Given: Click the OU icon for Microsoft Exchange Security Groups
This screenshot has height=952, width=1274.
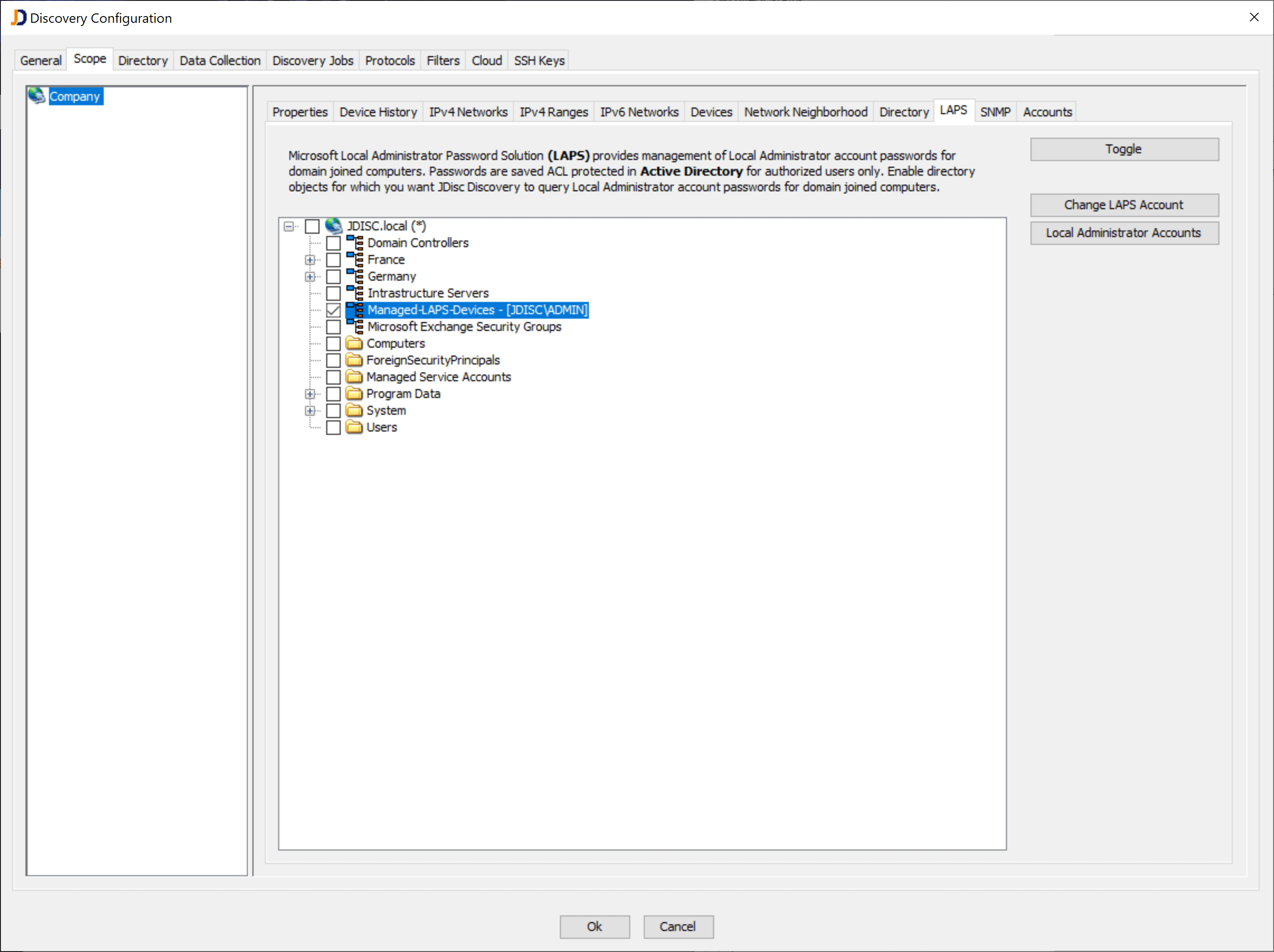Looking at the screenshot, I should (x=355, y=326).
